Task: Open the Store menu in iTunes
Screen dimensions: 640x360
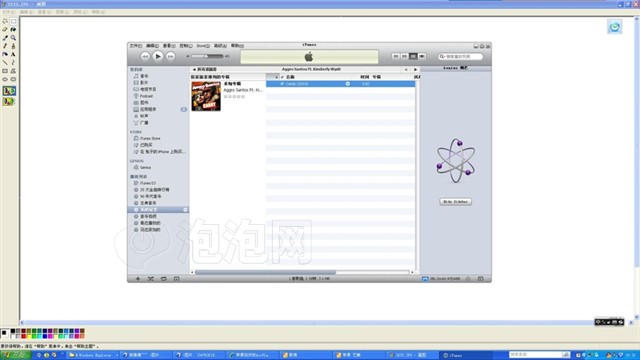Action: coord(203,46)
